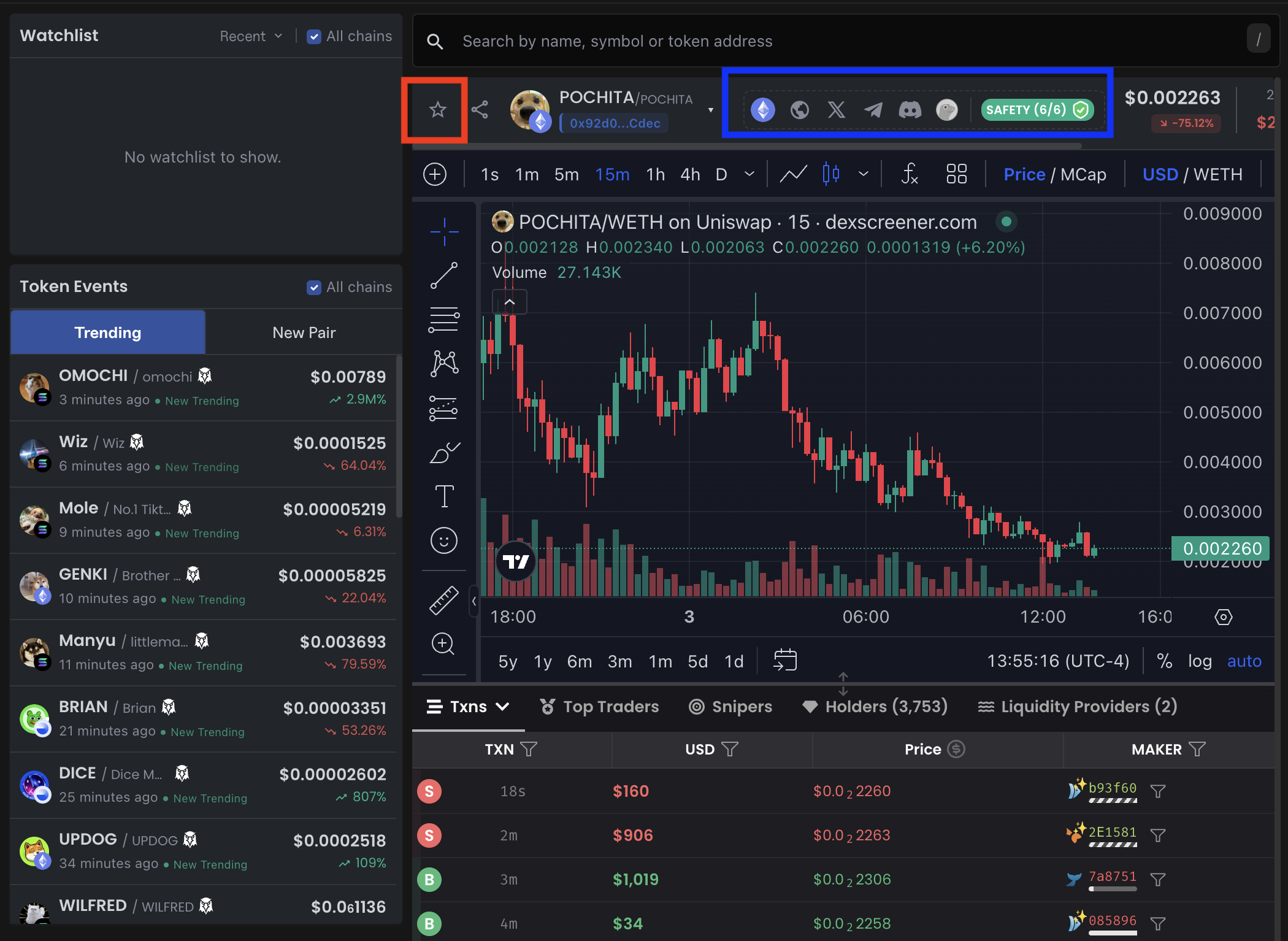Select the trend line drawing tool
1288x941 pixels.
444,275
